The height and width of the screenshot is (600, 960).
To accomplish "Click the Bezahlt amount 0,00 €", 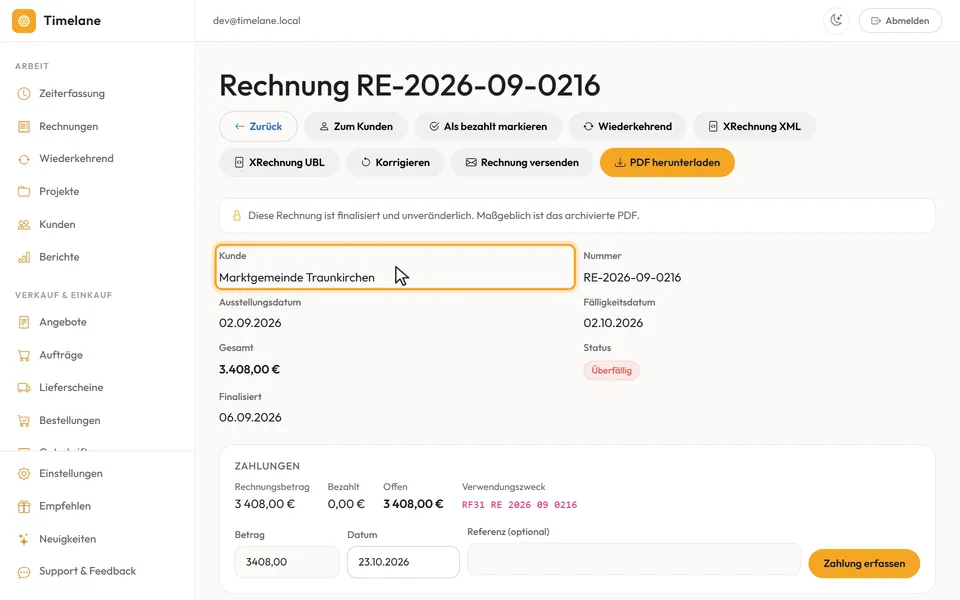I will tap(346, 504).
